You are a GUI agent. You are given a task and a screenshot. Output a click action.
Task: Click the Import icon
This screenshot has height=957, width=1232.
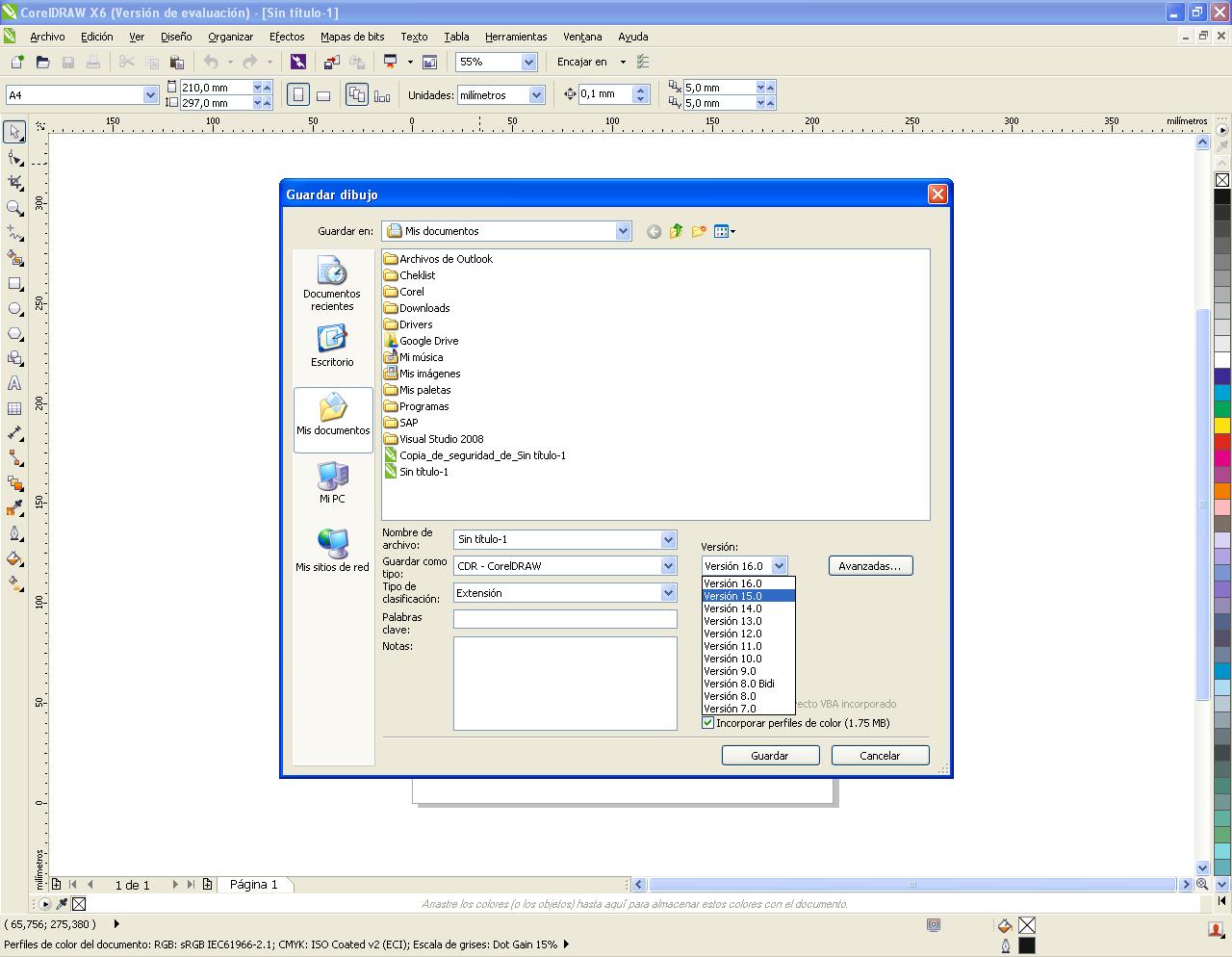(331, 62)
